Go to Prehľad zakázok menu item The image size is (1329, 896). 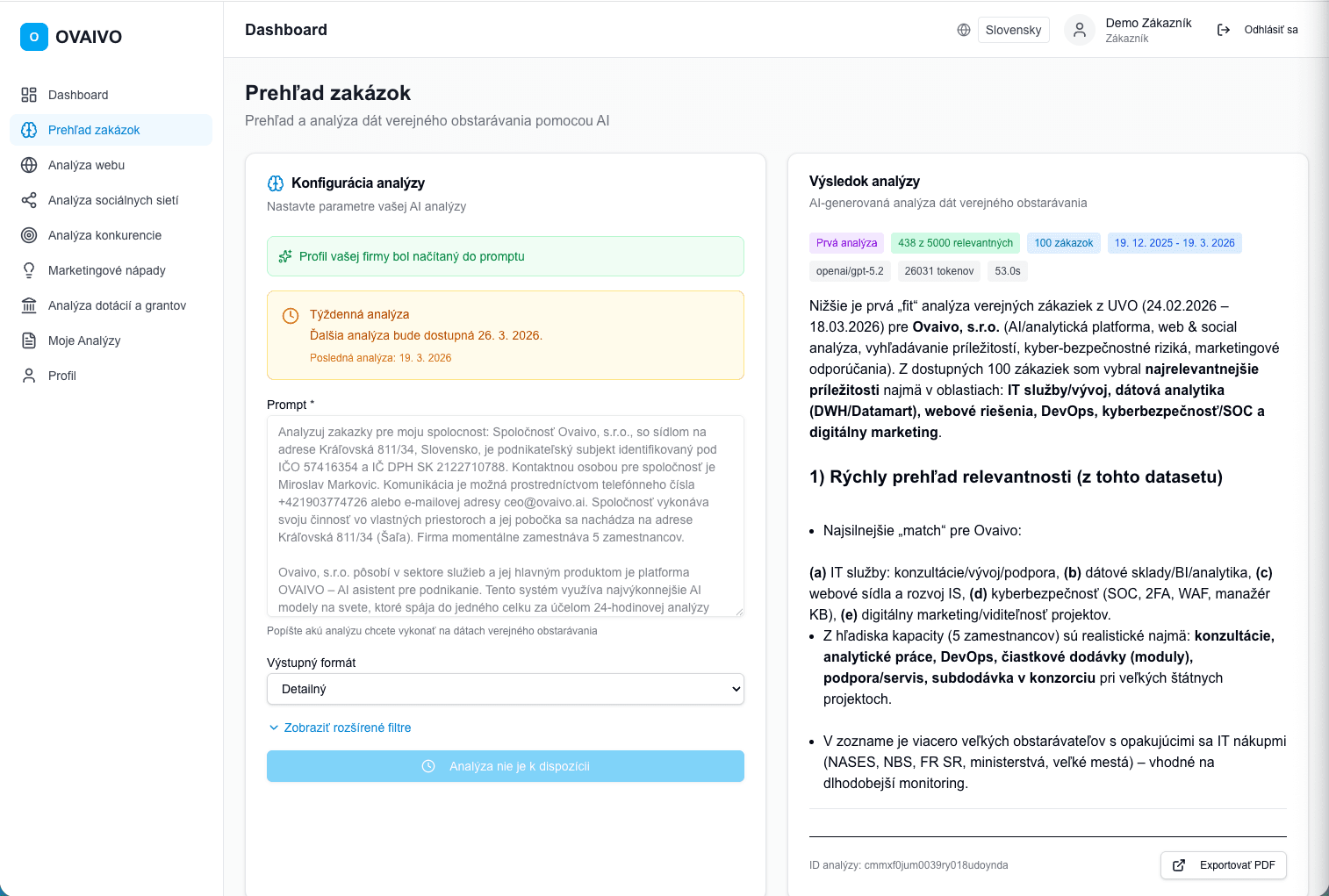click(x=94, y=130)
